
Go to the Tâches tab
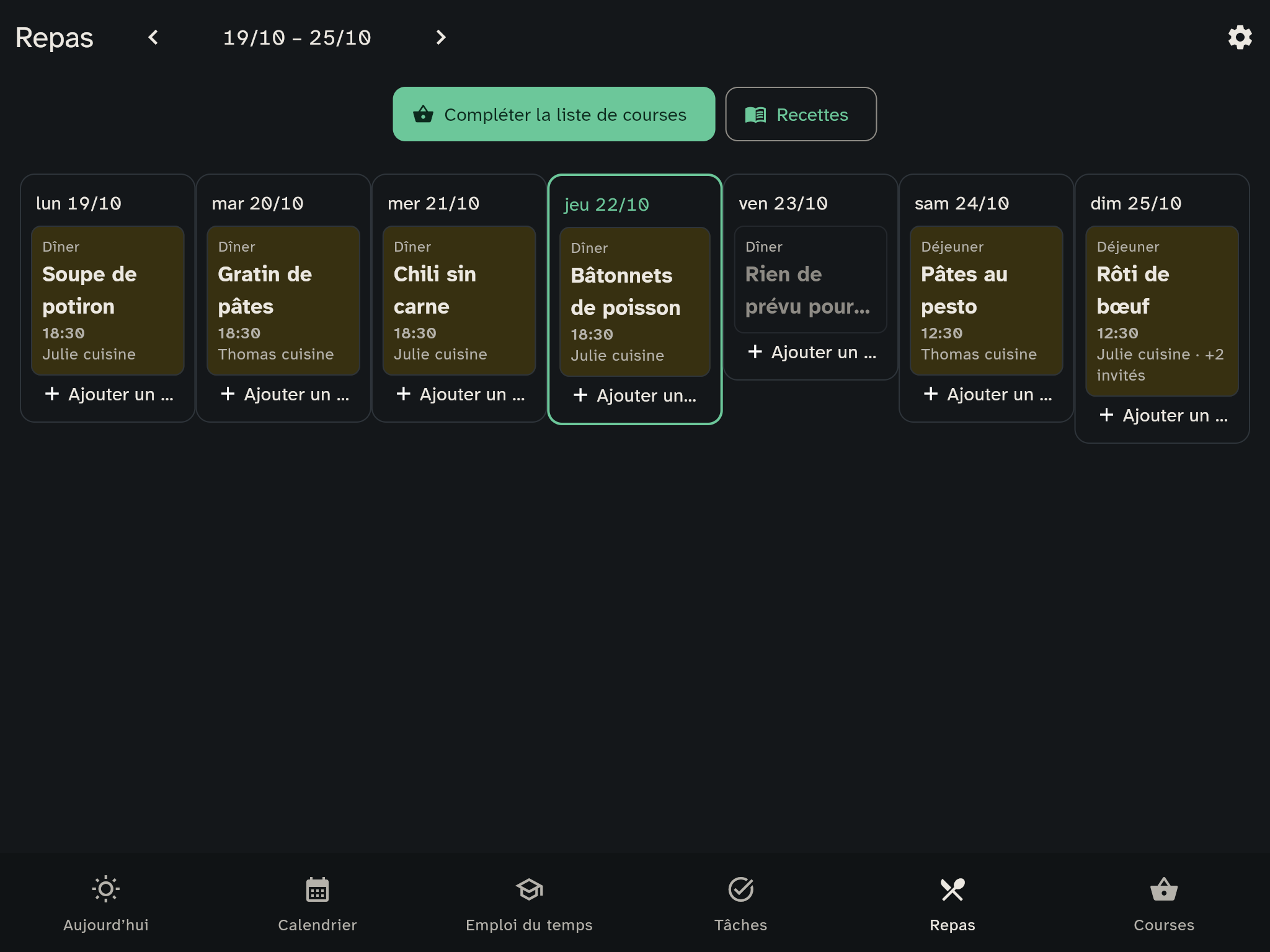pos(741,903)
